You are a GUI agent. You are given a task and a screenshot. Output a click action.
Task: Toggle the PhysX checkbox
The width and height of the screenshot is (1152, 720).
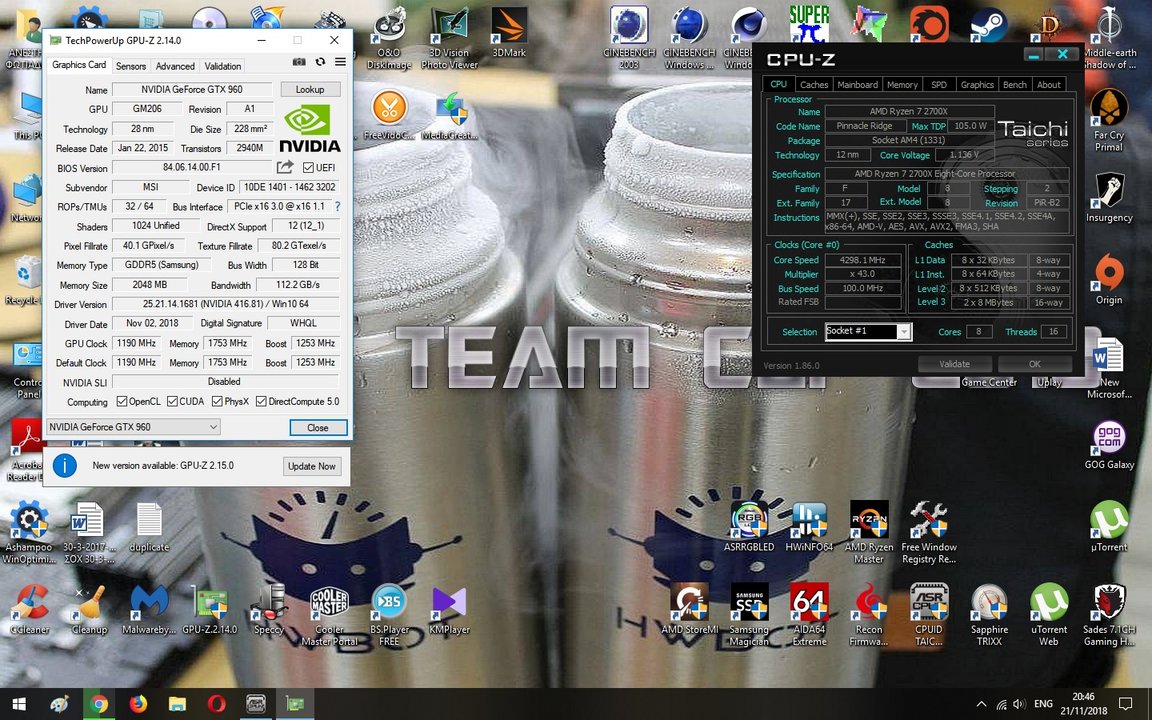click(217, 401)
